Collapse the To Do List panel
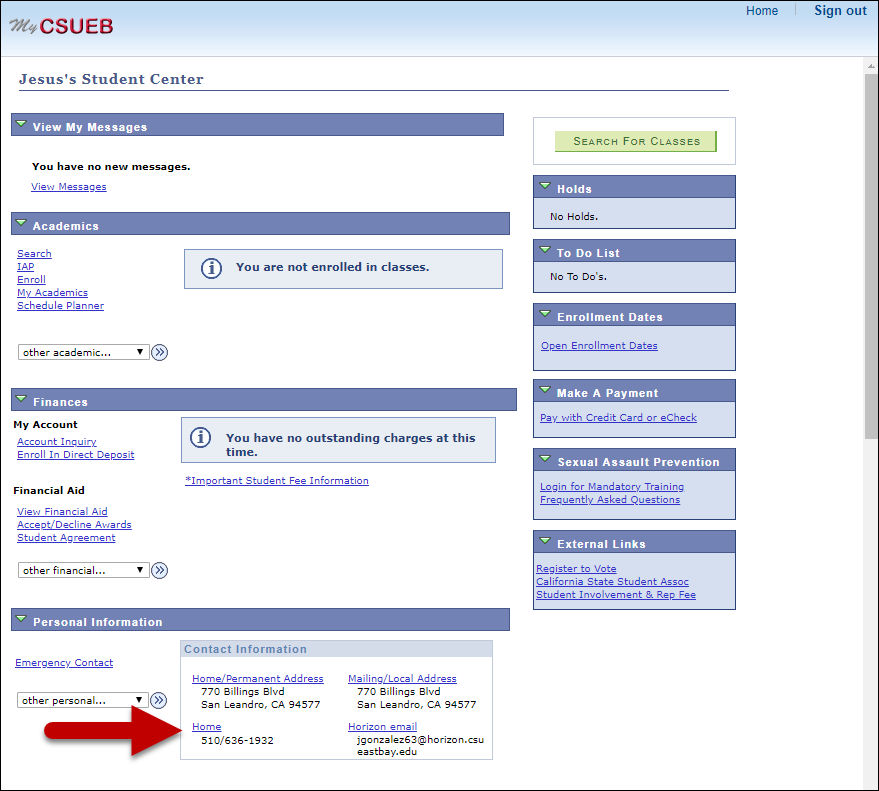The height and width of the screenshot is (791, 879). click(x=545, y=249)
